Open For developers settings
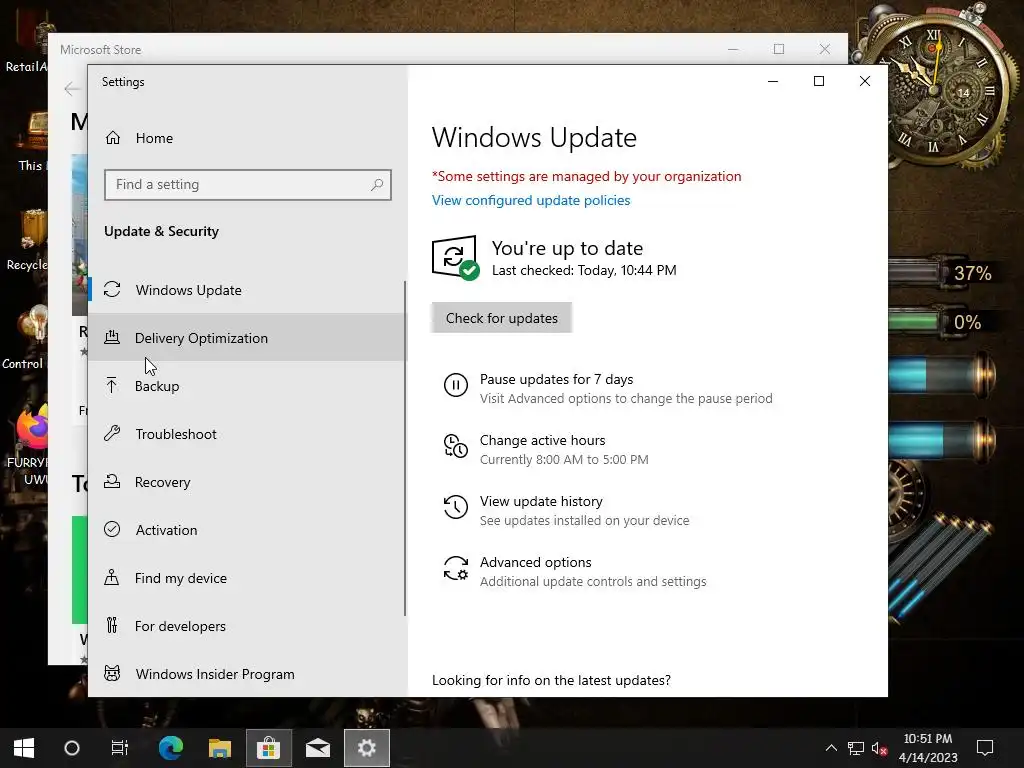This screenshot has height=768, width=1024. click(x=247, y=626)
